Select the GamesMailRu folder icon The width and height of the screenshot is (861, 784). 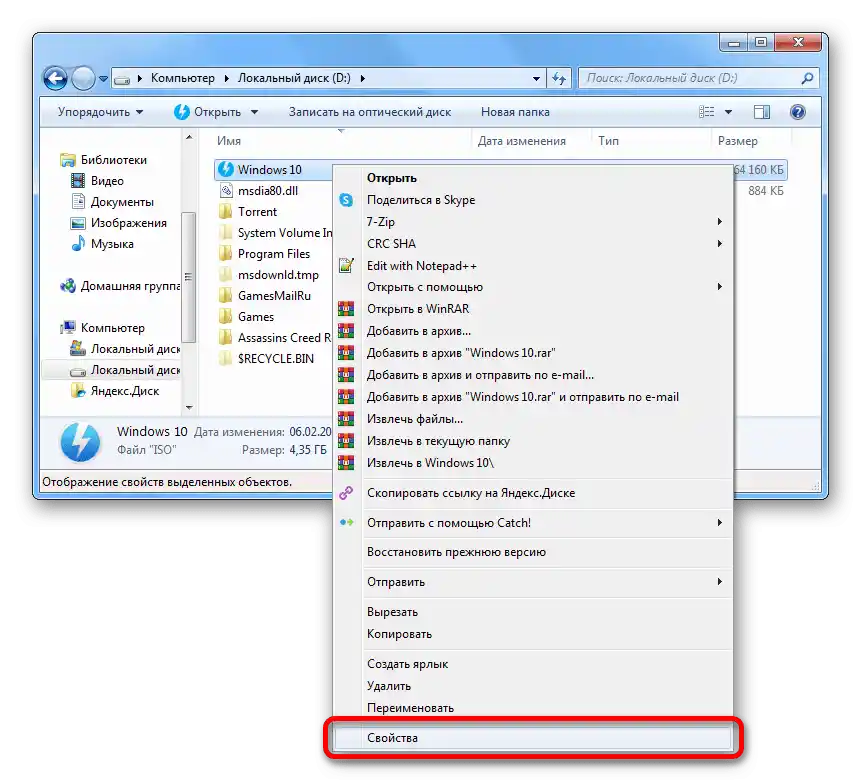[x=226, y=296]
